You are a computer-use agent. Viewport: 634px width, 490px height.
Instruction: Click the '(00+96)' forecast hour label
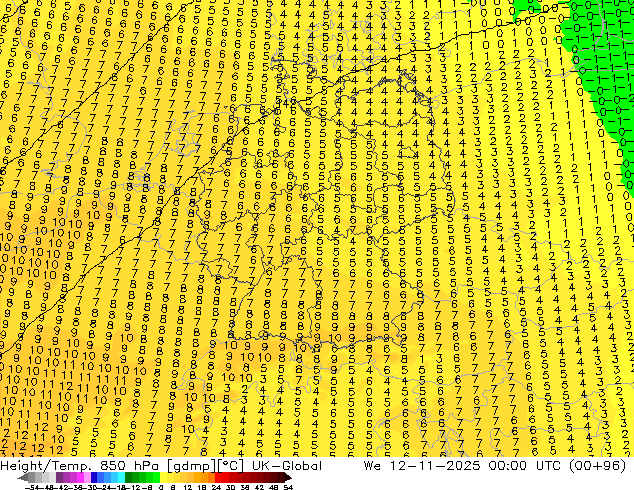click(598, 465)
